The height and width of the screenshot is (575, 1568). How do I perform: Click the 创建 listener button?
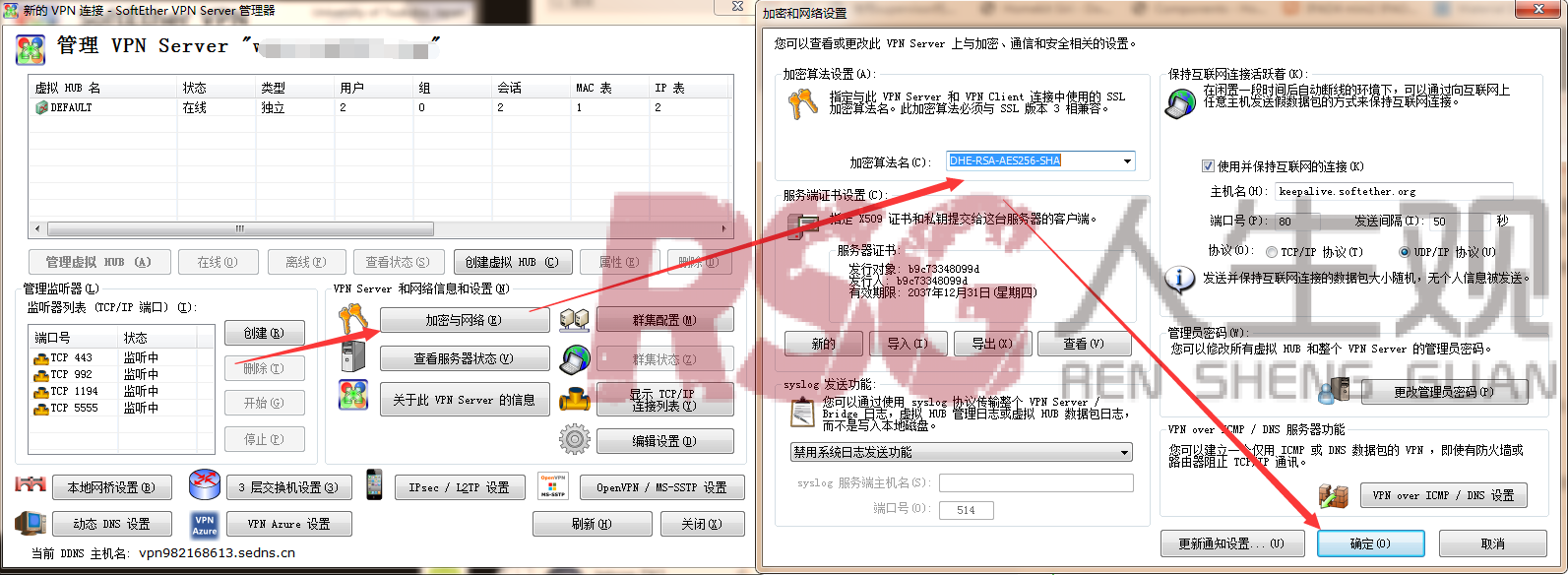point(264,333)
